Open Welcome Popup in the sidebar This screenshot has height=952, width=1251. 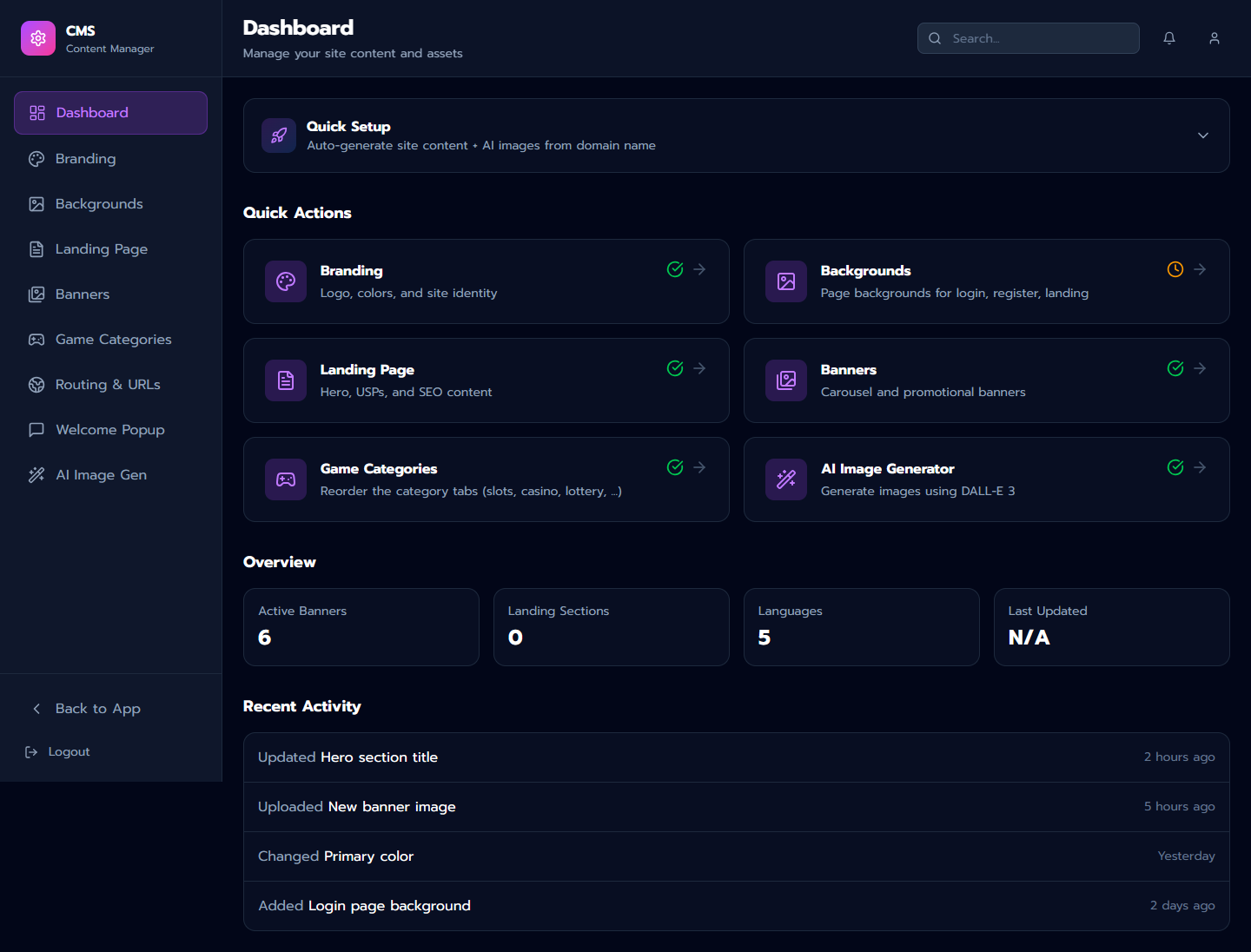click(110, 430)
